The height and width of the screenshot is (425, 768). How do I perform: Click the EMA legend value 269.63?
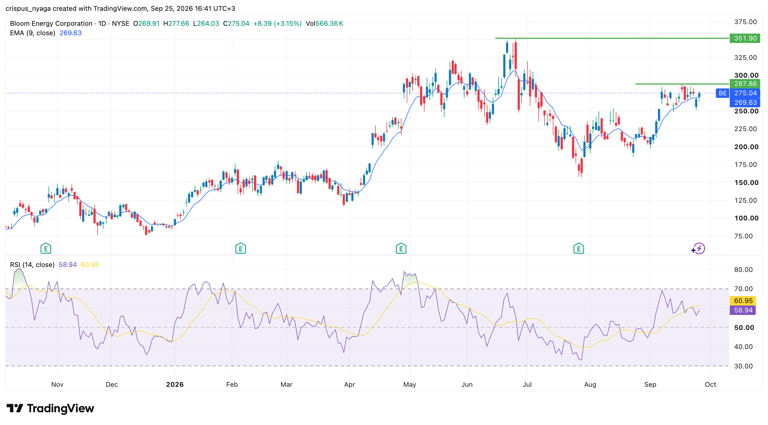click(x=71, y=33)
